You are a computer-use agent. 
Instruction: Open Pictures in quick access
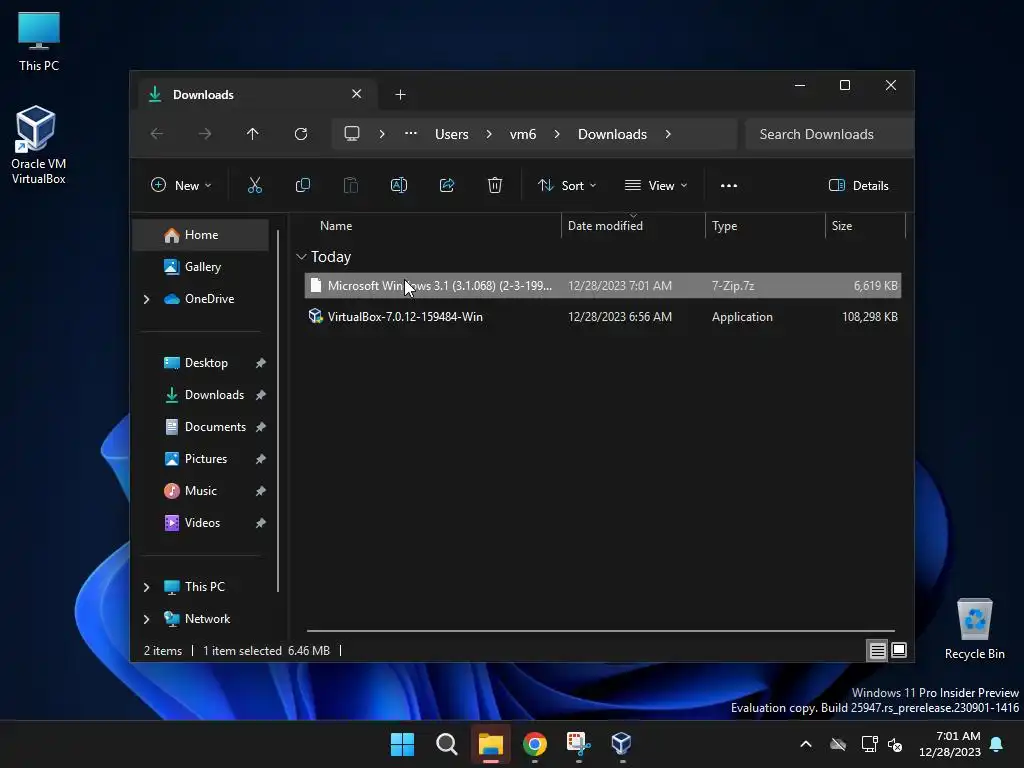click(200, 459)
